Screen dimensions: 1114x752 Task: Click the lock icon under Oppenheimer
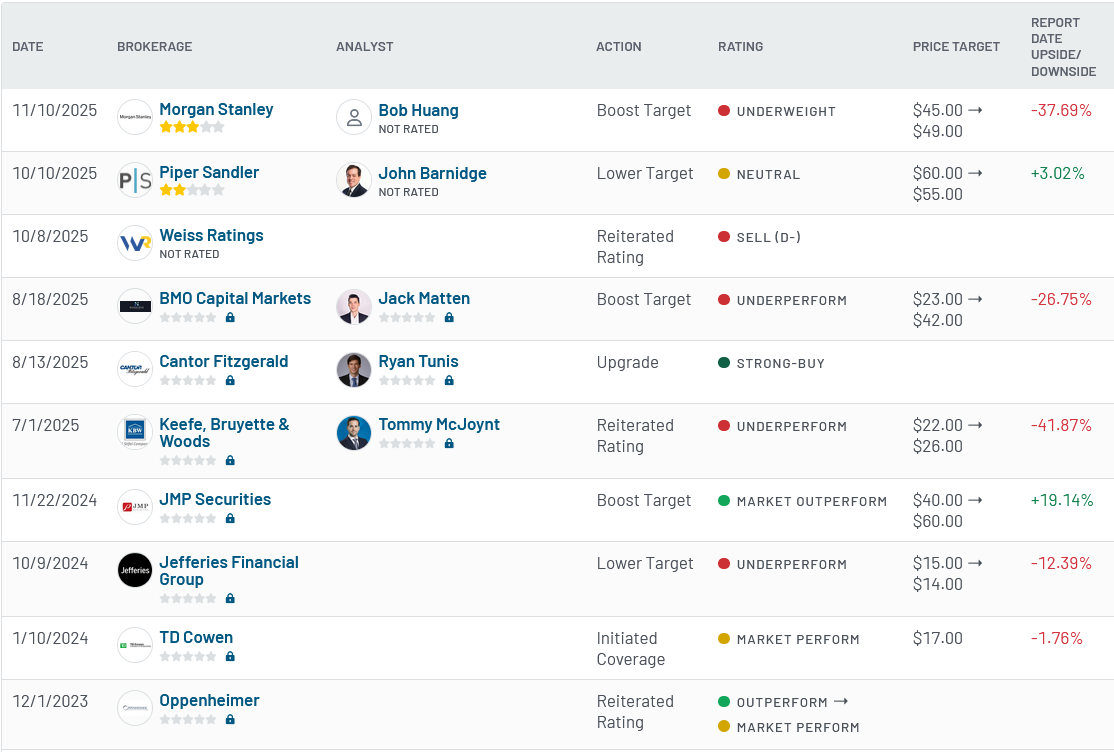(x=230, y=720)
